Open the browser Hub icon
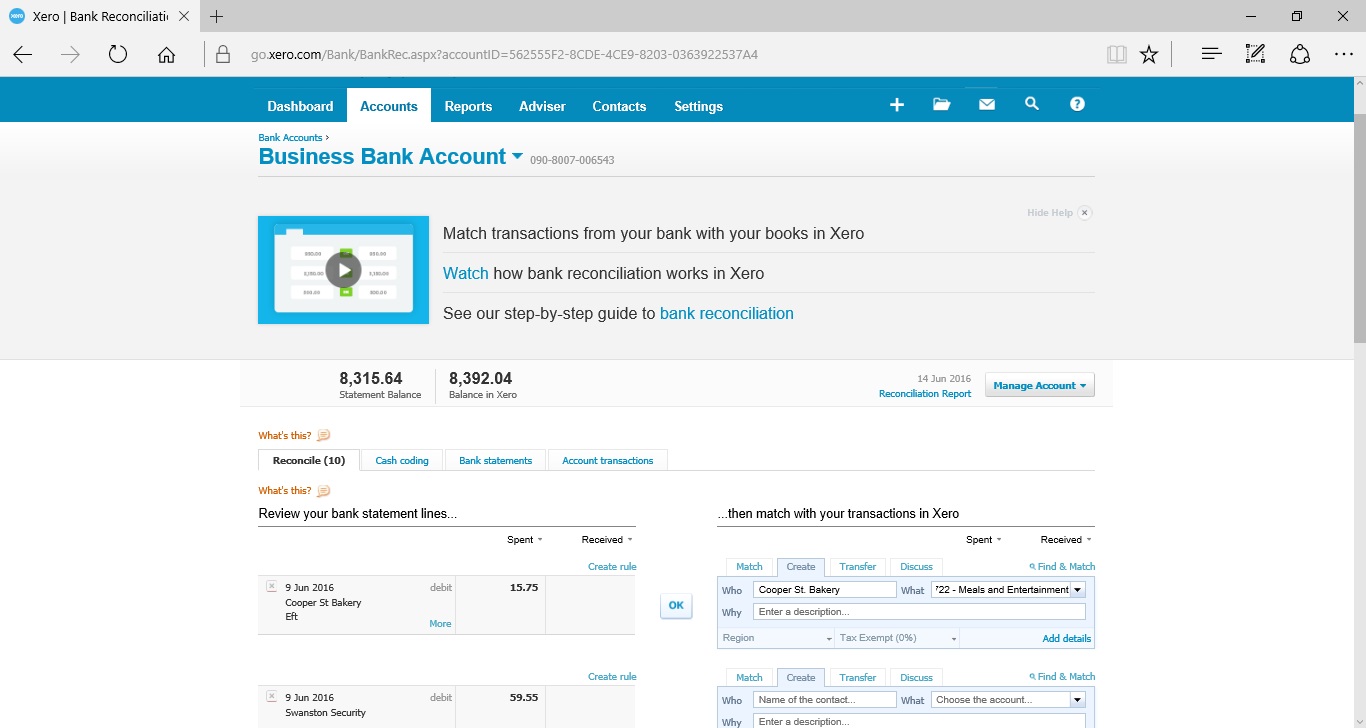This screenshot has height=728, width=1366. (1211, 54)
